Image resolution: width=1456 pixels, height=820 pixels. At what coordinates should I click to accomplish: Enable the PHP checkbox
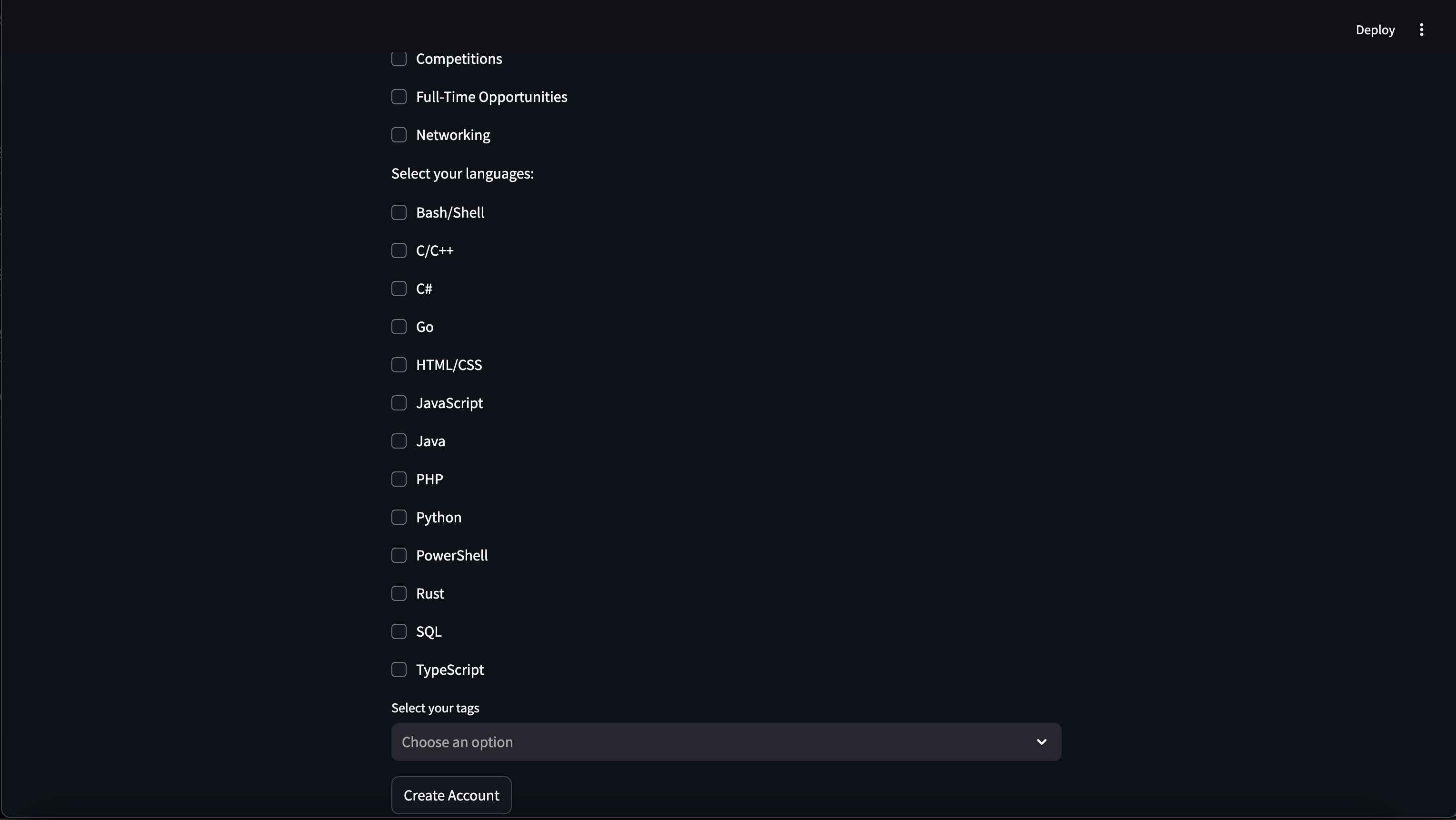[x=399, y=479]
